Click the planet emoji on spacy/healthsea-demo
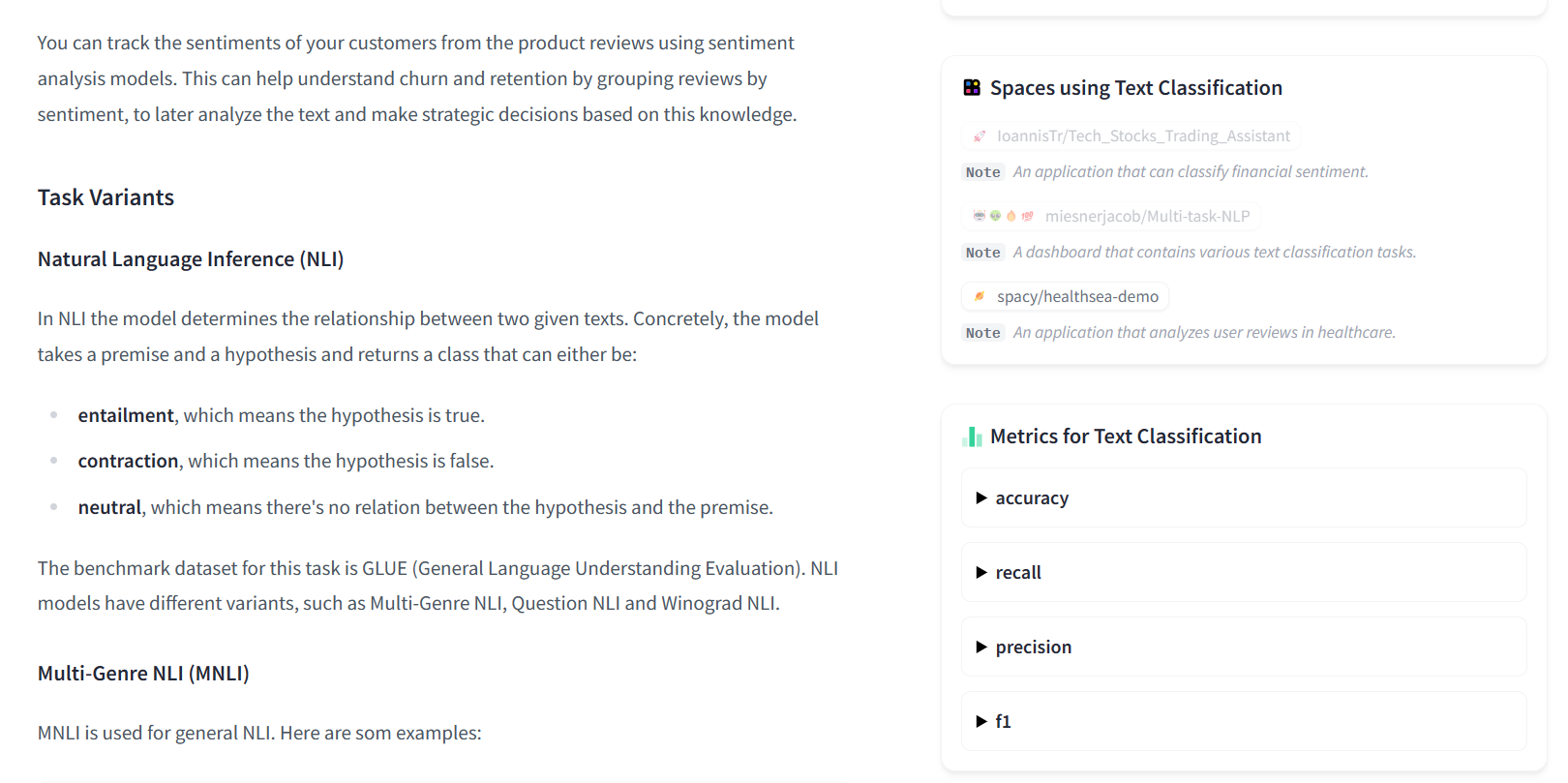This screenshot has width=1568, height=783. (x=980, y=297)
